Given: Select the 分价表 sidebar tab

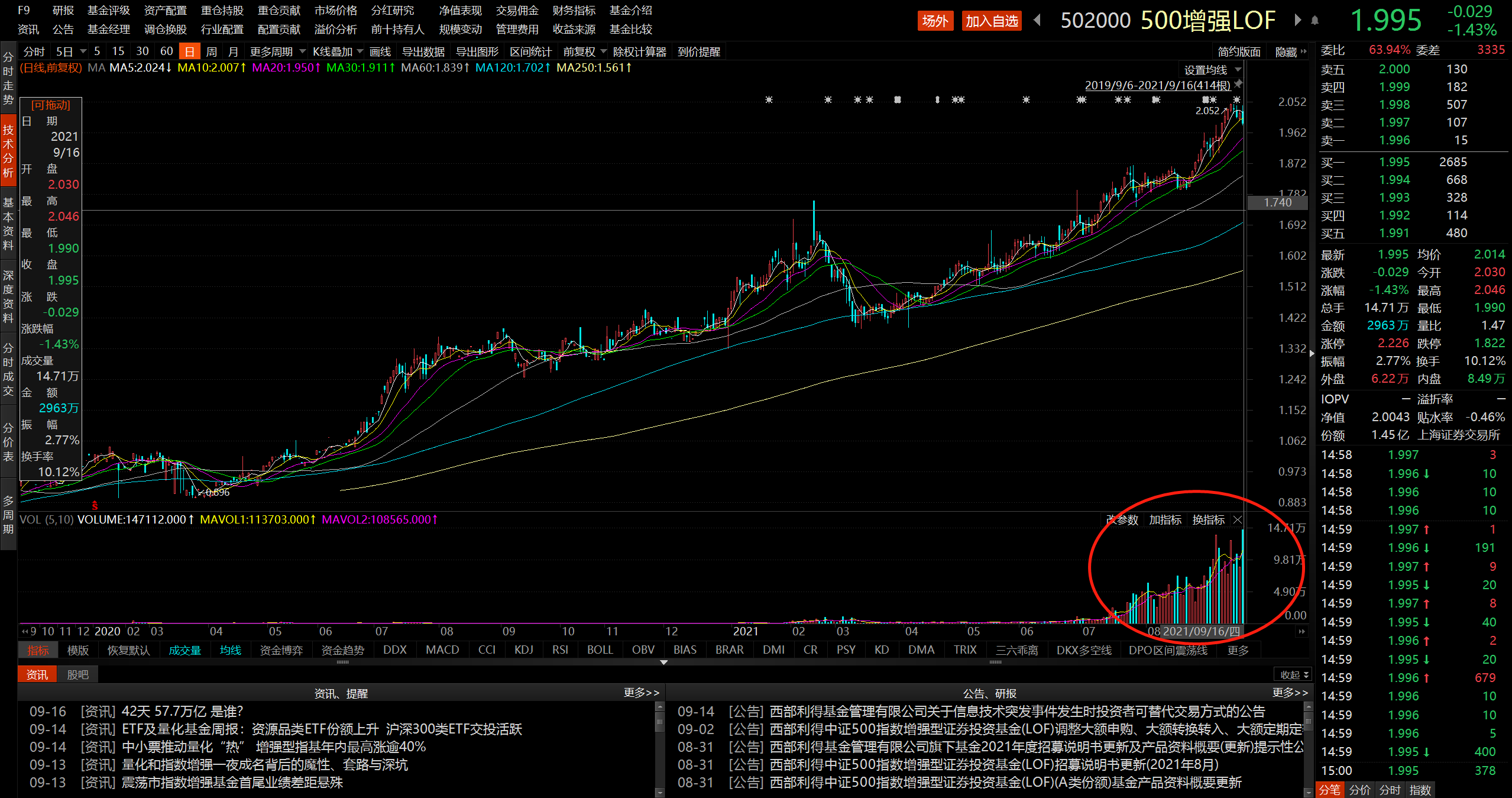Looking at the screenshot, I should [8, 442].
